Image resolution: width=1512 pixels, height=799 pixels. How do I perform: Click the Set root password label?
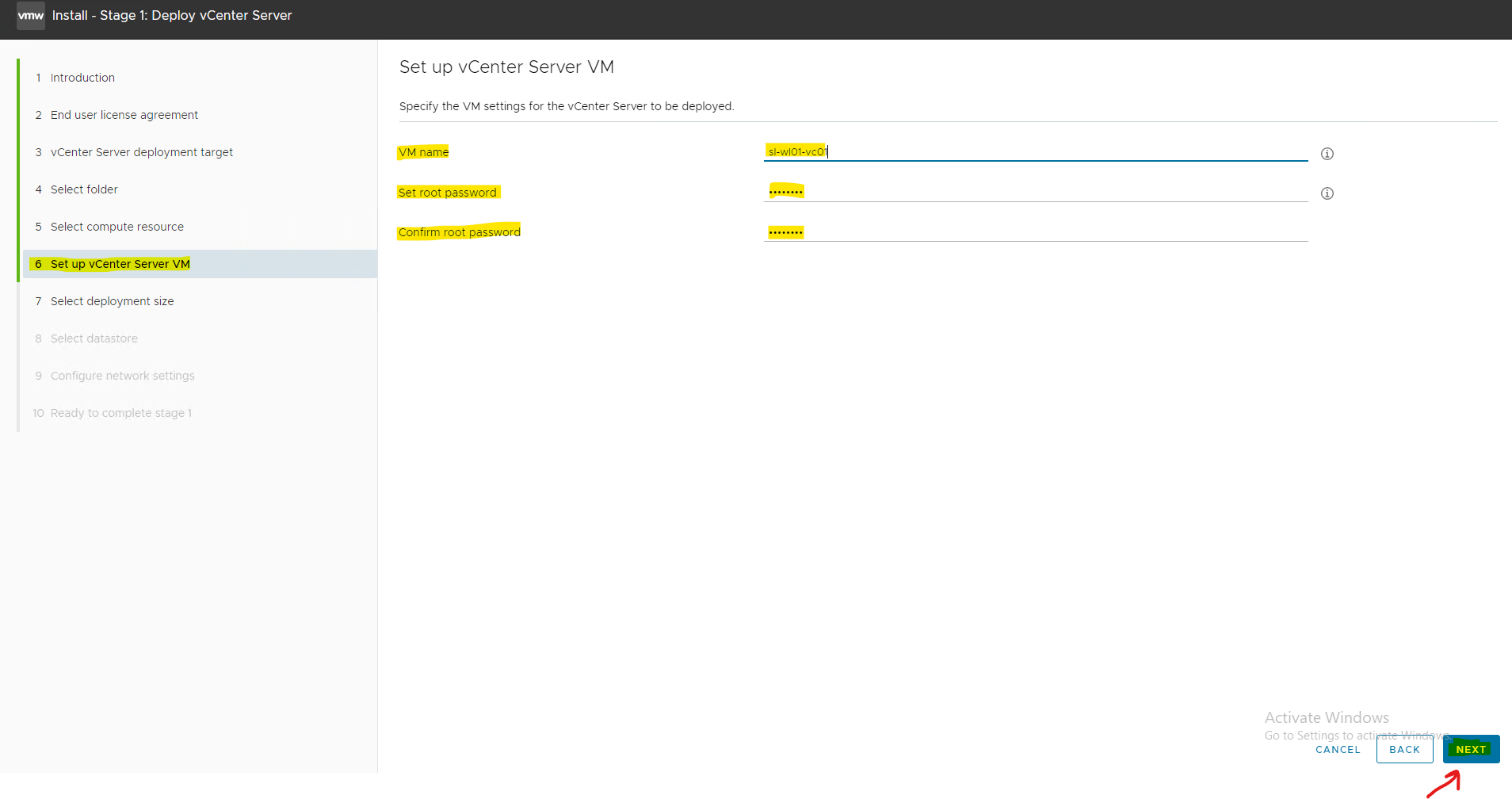[448, 193]
